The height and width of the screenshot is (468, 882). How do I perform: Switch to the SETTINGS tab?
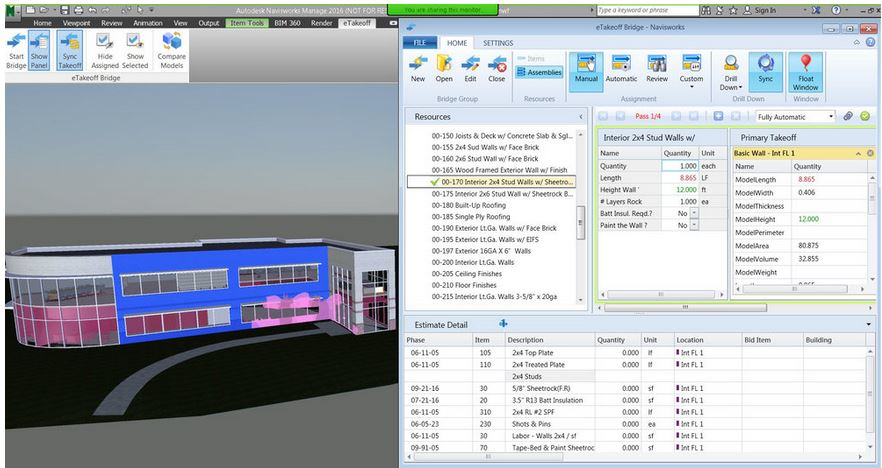tap(498, 43)
